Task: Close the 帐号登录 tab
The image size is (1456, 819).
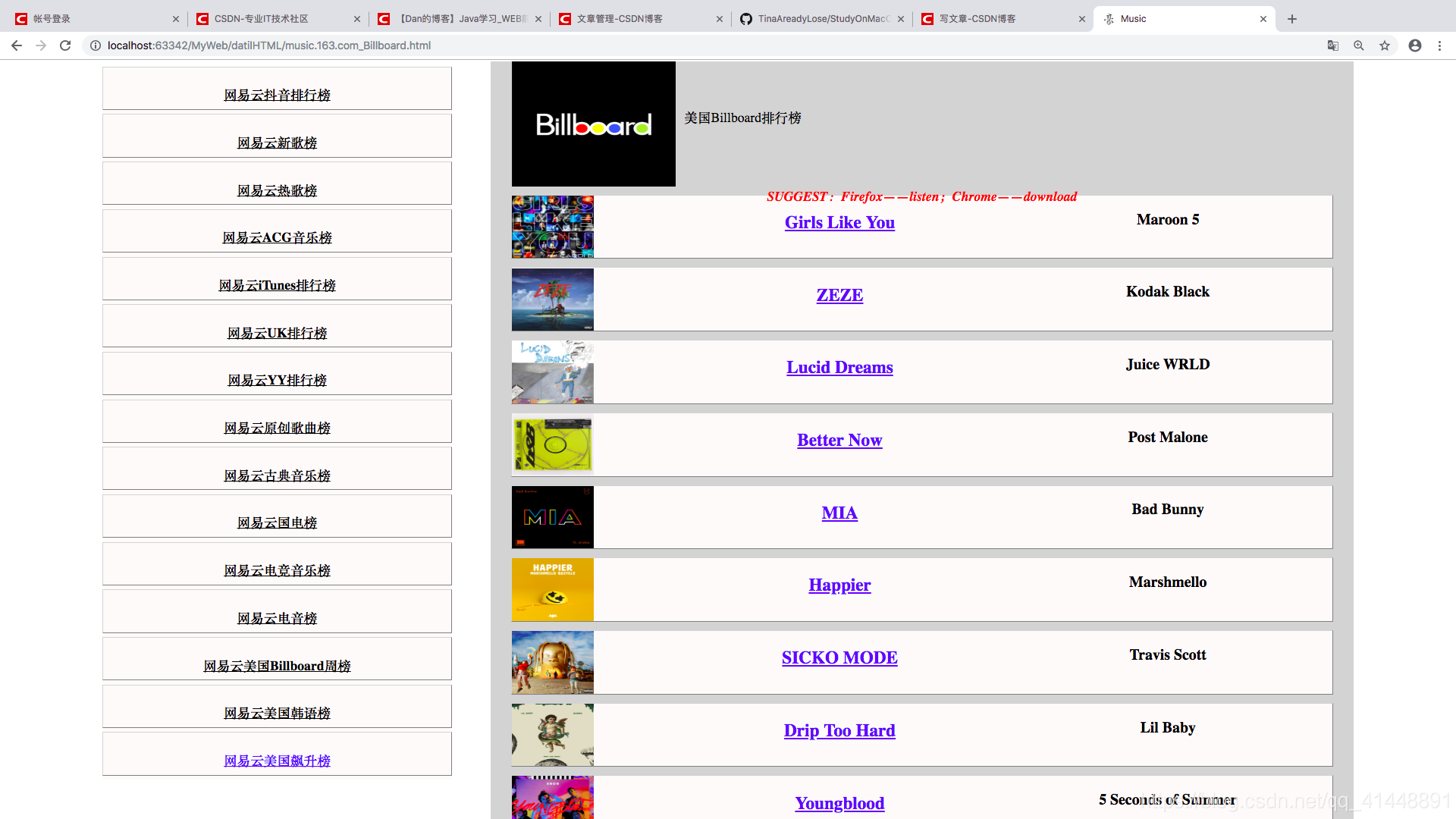Action: point(176,19)
